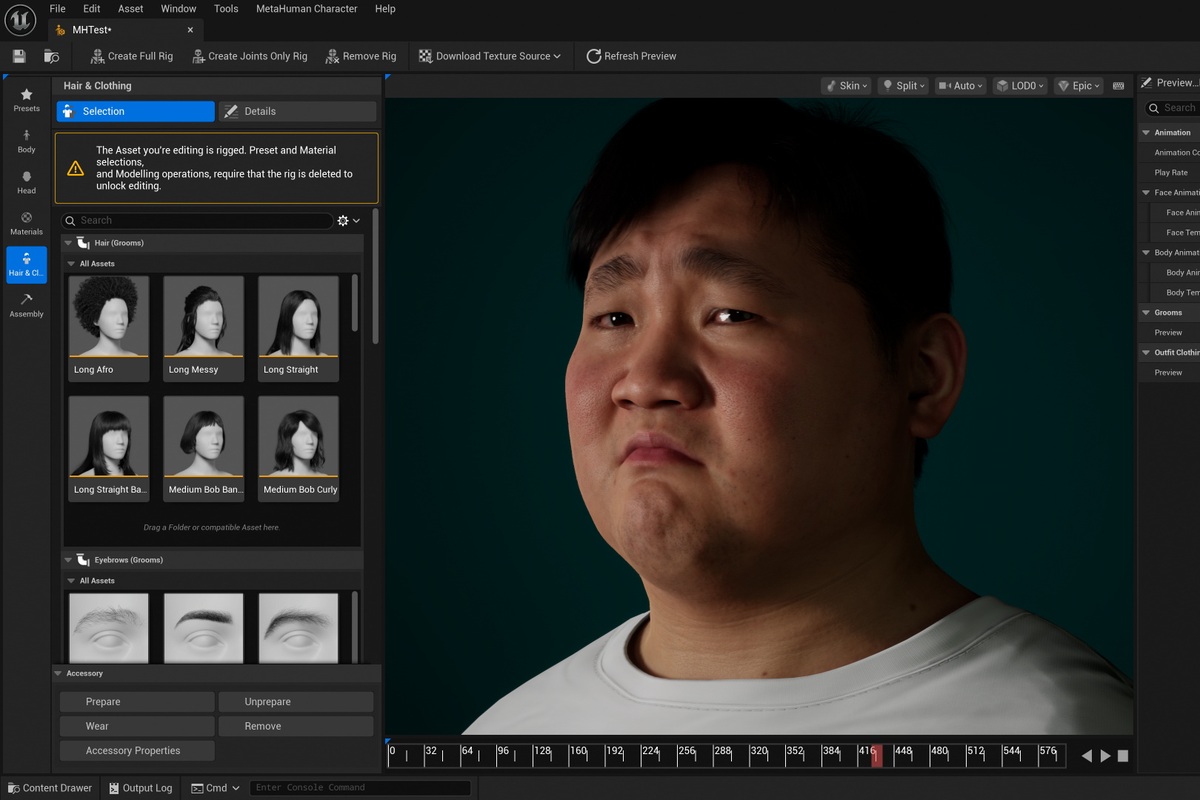
Task: Open the asset view settings gear
Action: tap(349, 220)
